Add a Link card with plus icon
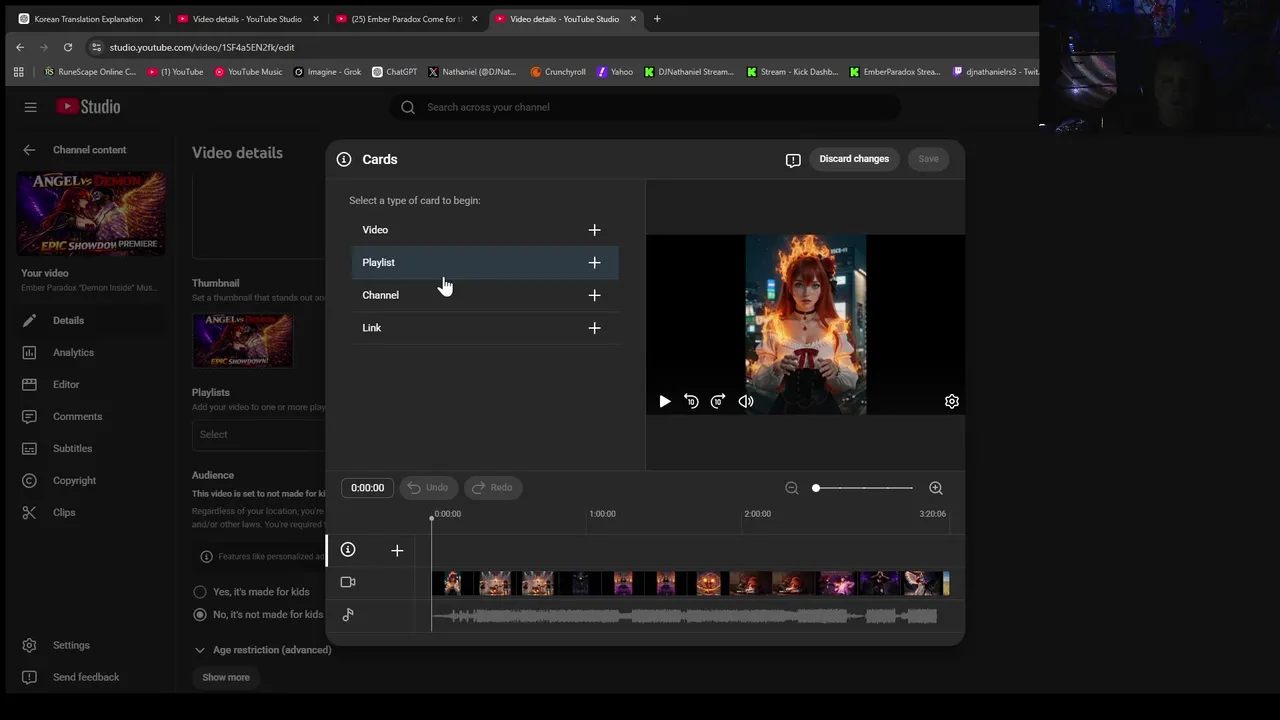1280x720 pixels. click(594, 328)
